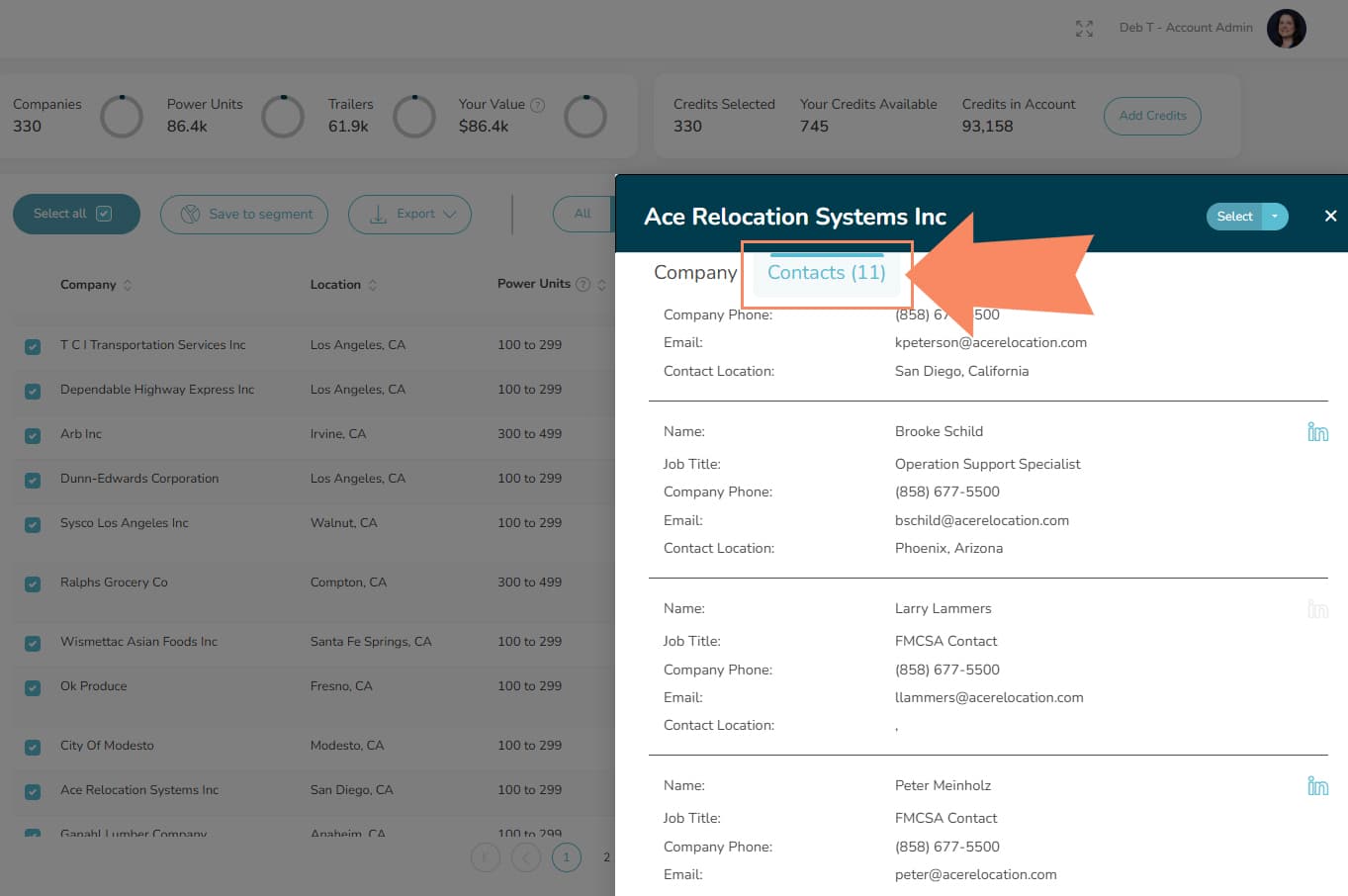Screen dimensions: 1348x896
Task: Uncheck Ralphs Grocery Co row
Action: (33, 583)
